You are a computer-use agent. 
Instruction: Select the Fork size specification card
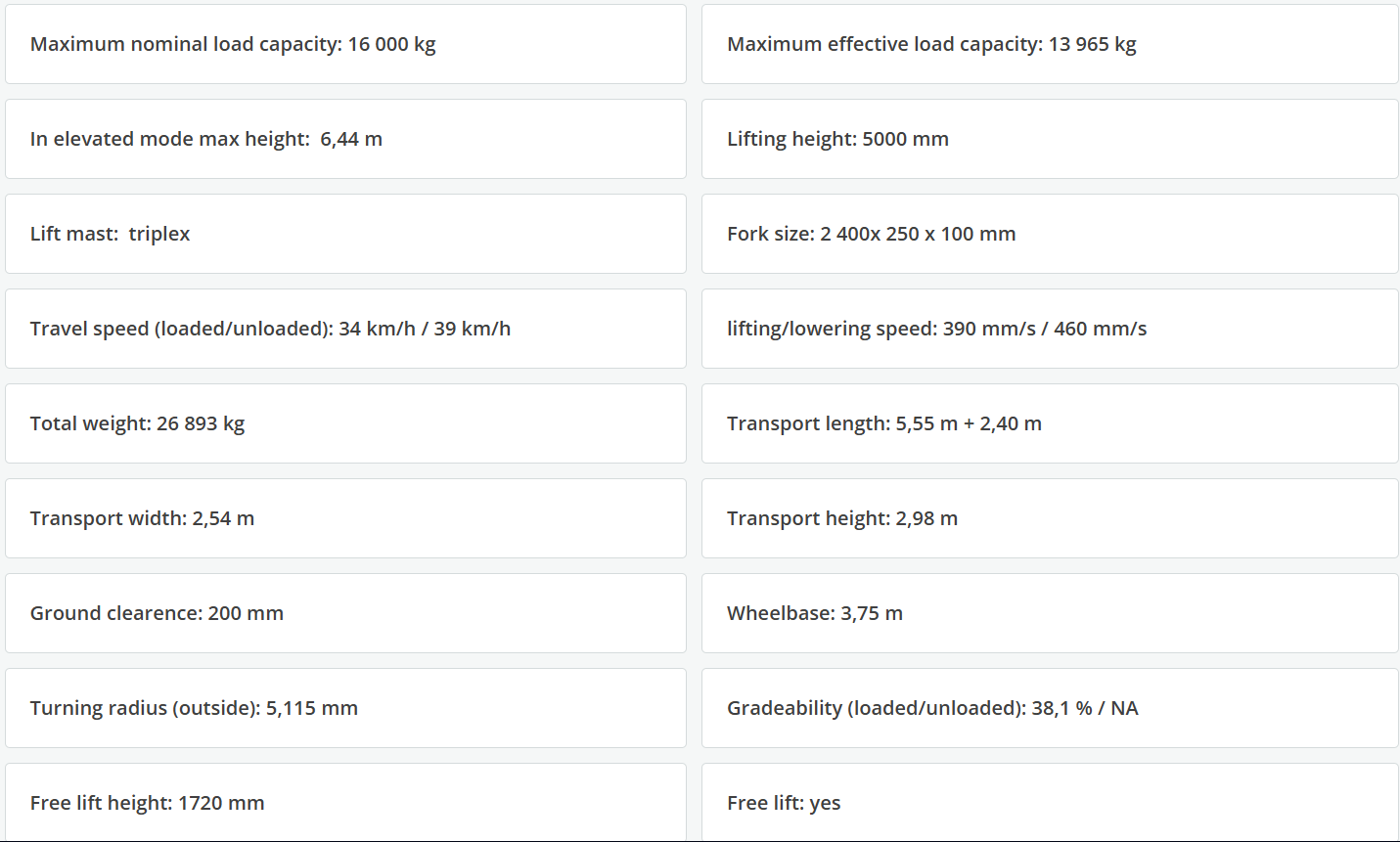(x=1050, y=234)
